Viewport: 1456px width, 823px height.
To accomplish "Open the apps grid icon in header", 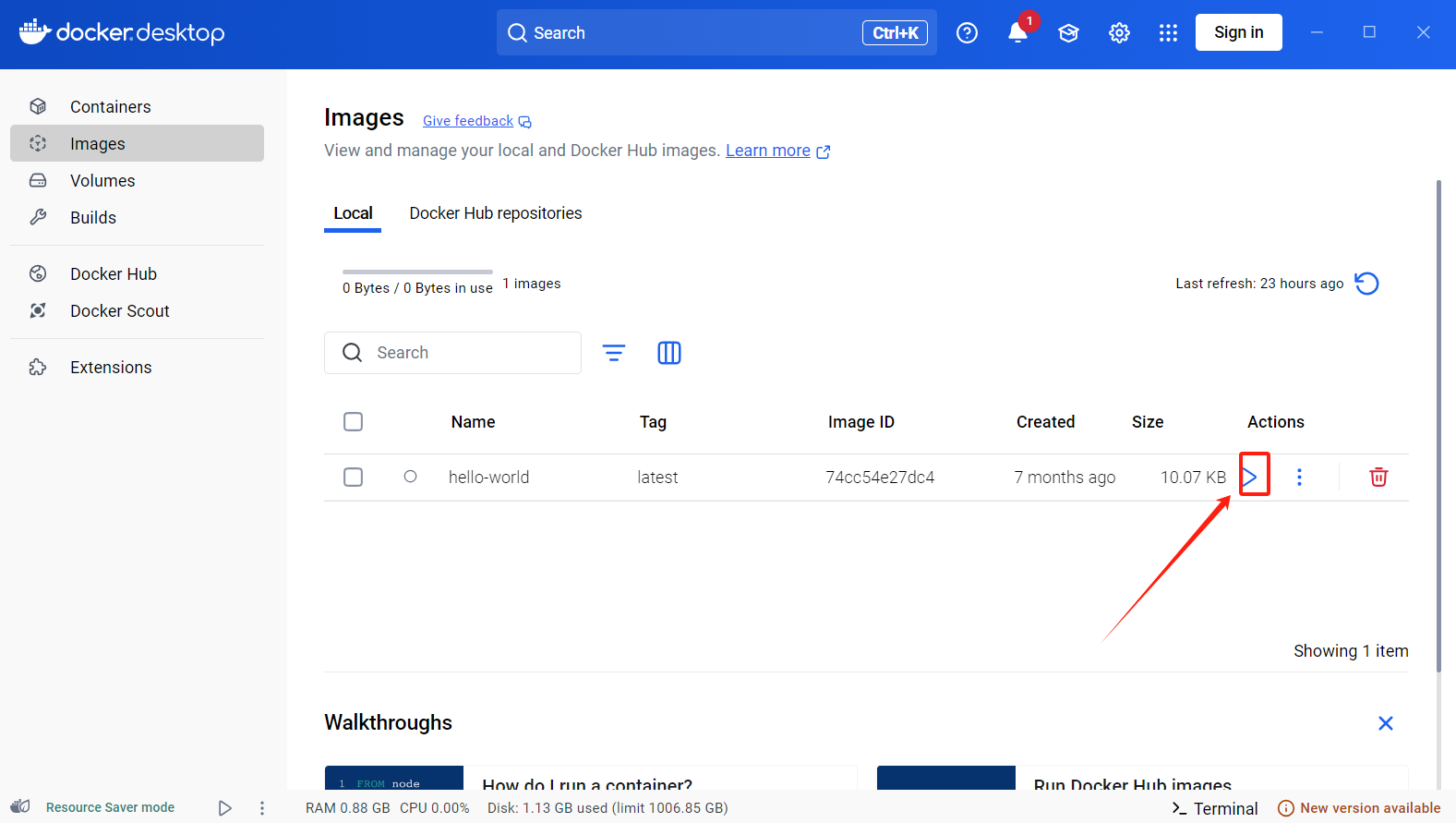I will pos(1168,33).
